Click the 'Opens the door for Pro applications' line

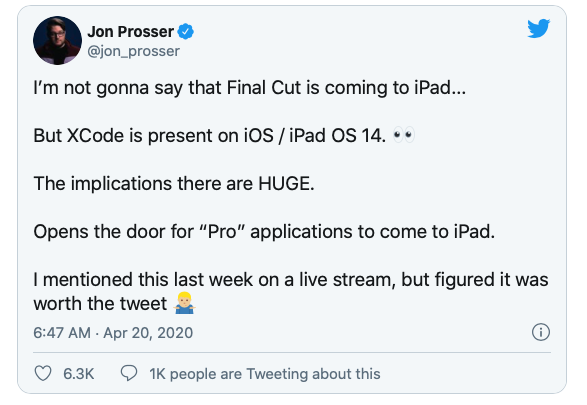pyautogui.click(x=264, y=232)
